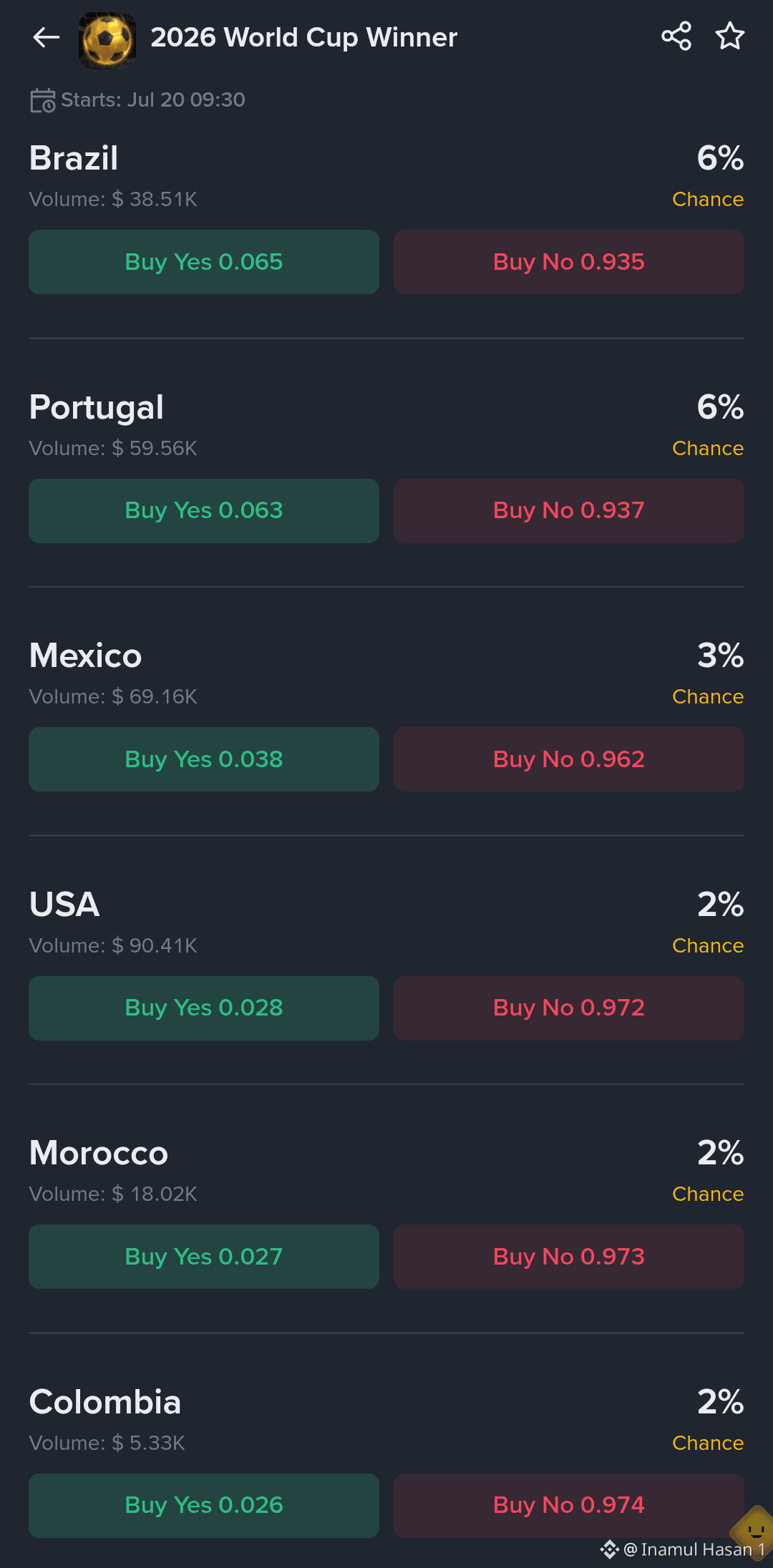This screenshot has width=773, height=1568.
Task: Click the calendar start-time icon
Action: (x=42, y=100)
